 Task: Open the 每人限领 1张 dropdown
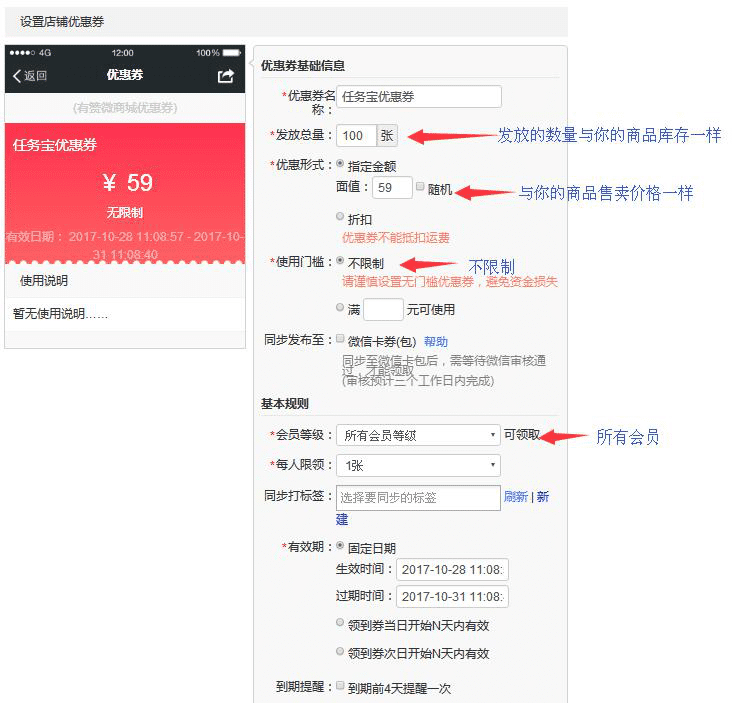[418, 465]
